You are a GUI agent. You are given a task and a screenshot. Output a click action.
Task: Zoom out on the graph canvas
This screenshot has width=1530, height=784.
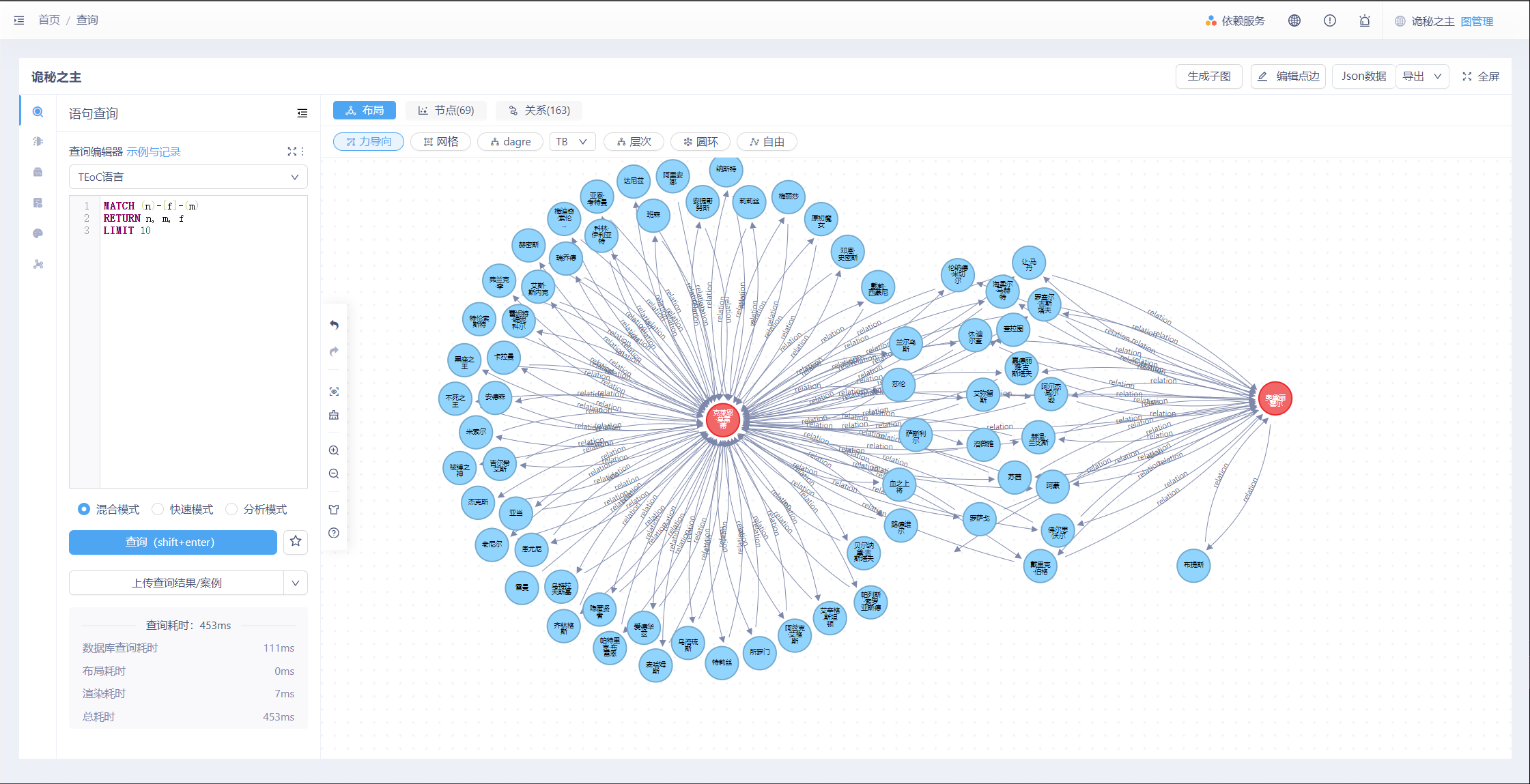[334, 474]
